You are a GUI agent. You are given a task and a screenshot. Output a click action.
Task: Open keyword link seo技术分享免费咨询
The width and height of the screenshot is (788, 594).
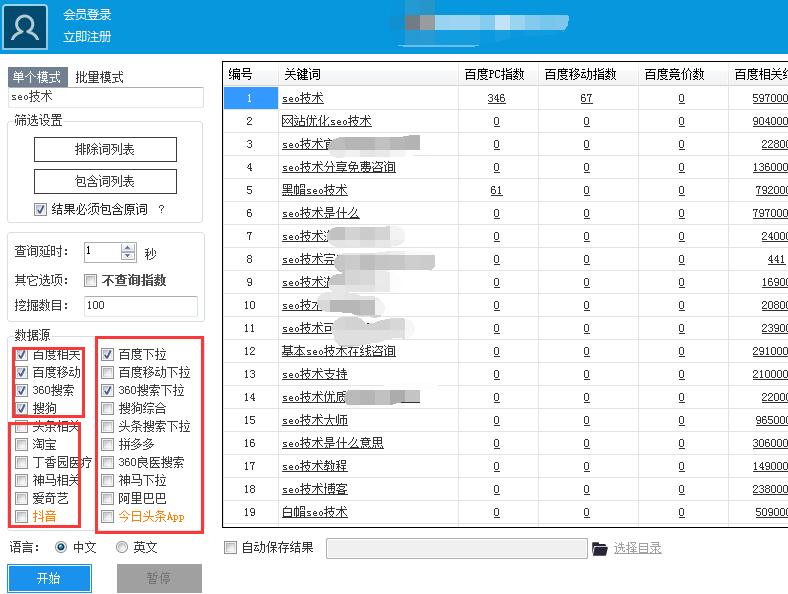339,167
